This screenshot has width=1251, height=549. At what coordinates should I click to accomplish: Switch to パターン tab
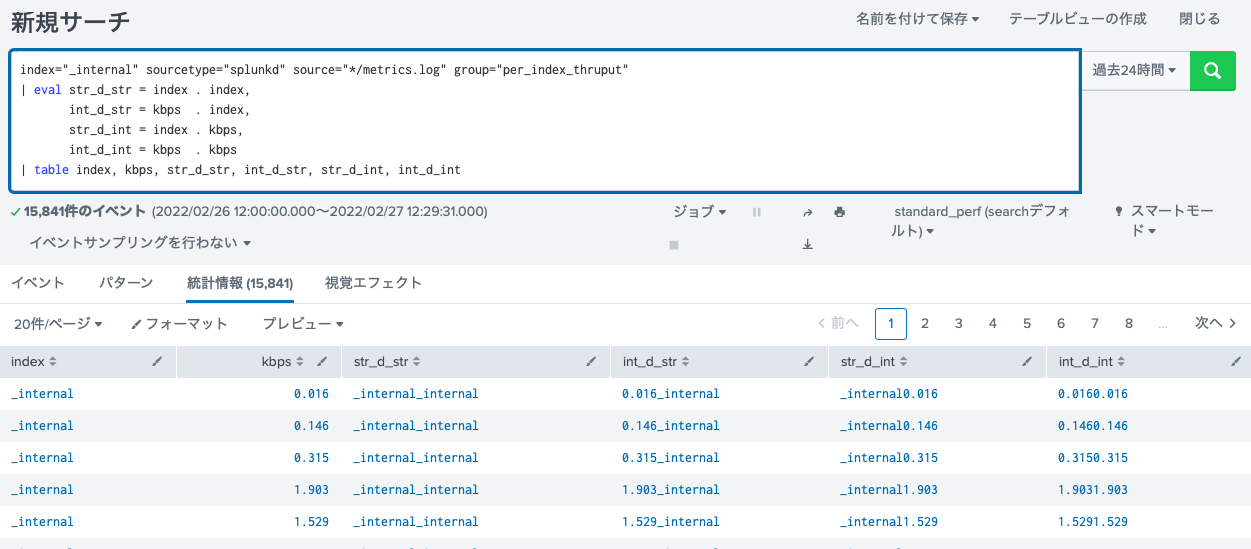point(126,283)
